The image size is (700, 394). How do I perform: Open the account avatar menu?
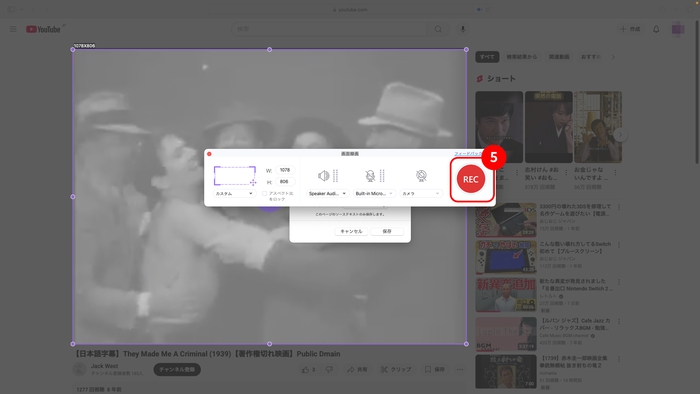pos(678,29)
